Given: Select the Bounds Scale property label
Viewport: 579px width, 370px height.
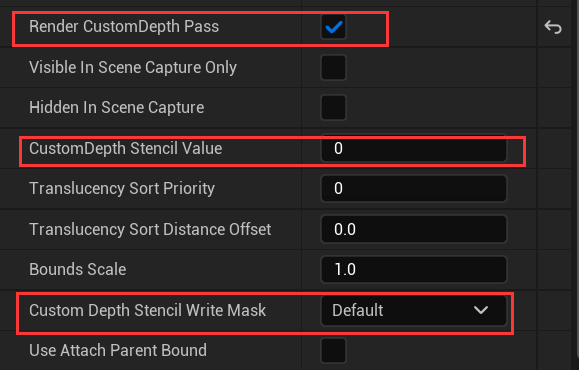Looking at the screenshot, I should [x=78, y=270].
